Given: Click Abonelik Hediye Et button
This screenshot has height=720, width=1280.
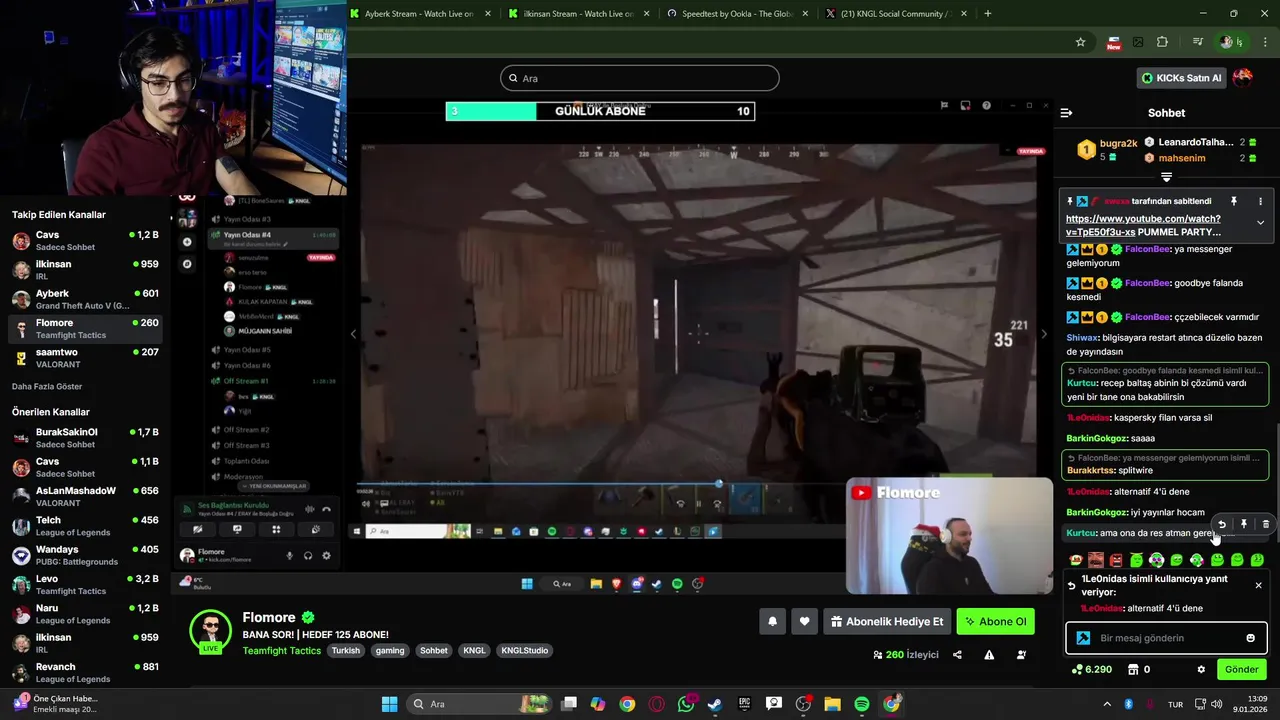Looking at the screenshot, I should 887,621.
